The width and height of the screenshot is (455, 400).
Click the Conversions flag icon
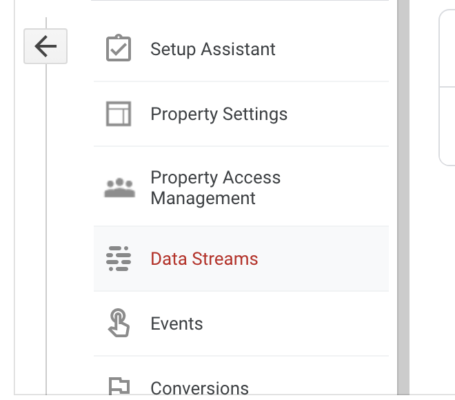119,386
